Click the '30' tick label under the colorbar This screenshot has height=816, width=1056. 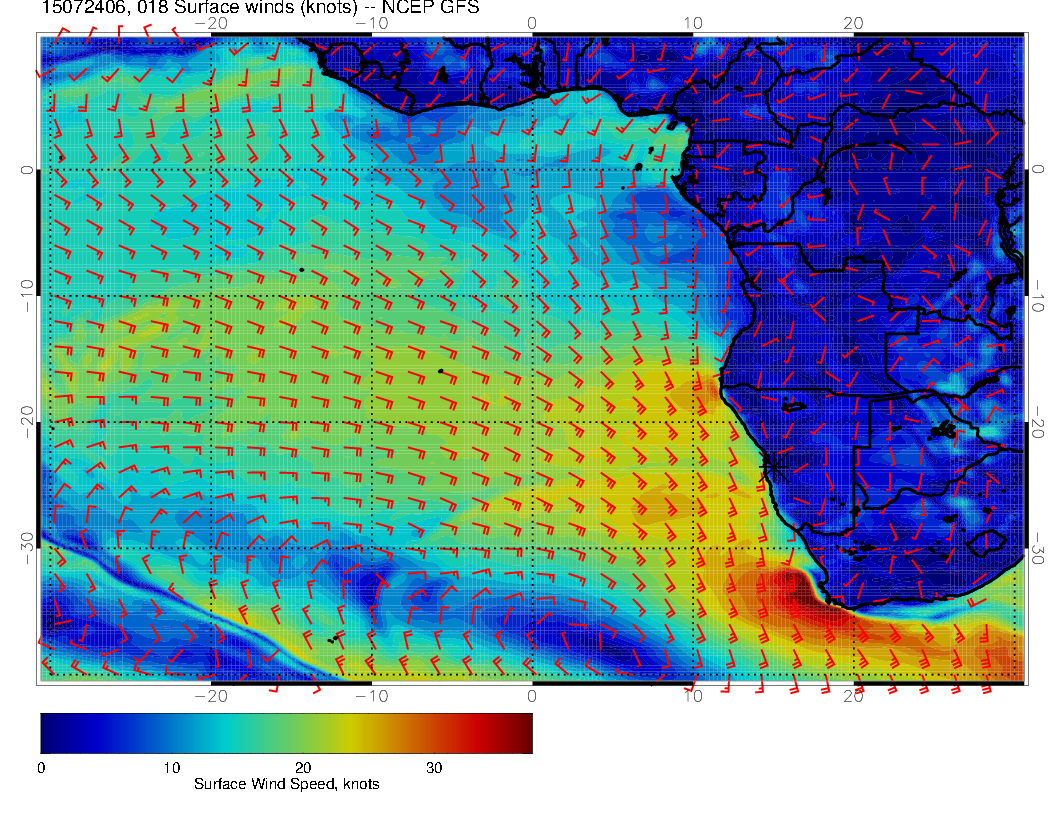tap(434, 768)
